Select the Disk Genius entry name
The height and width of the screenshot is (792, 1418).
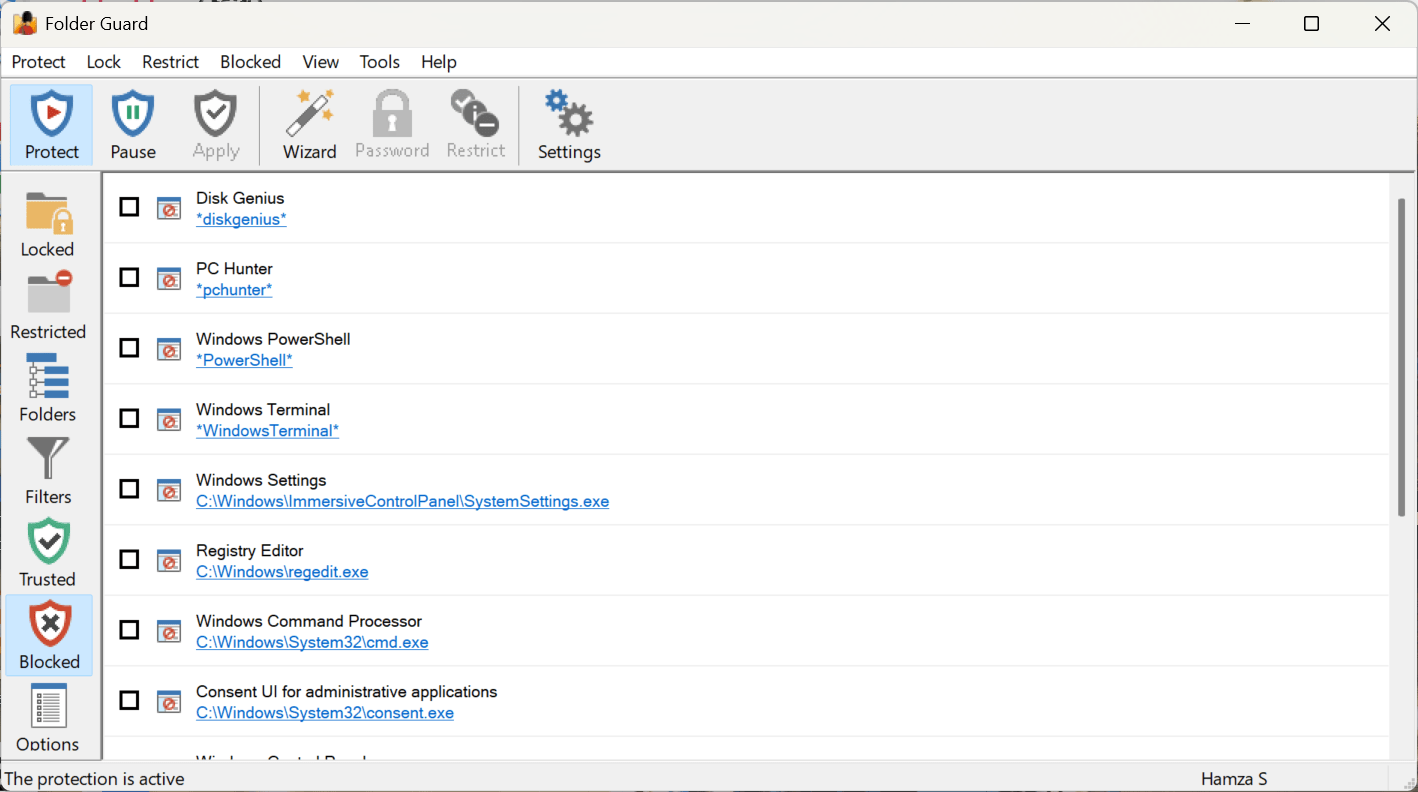tap(240, 198)
